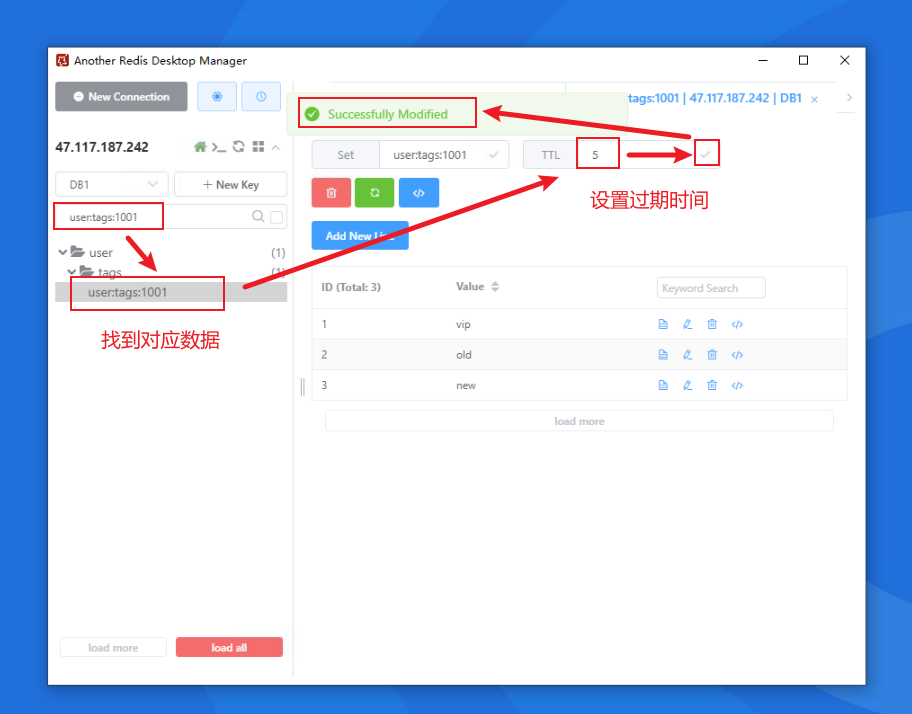This screenshot has height=714, width=912.
Task: Refresh key with green button
Action: point(375,192)
